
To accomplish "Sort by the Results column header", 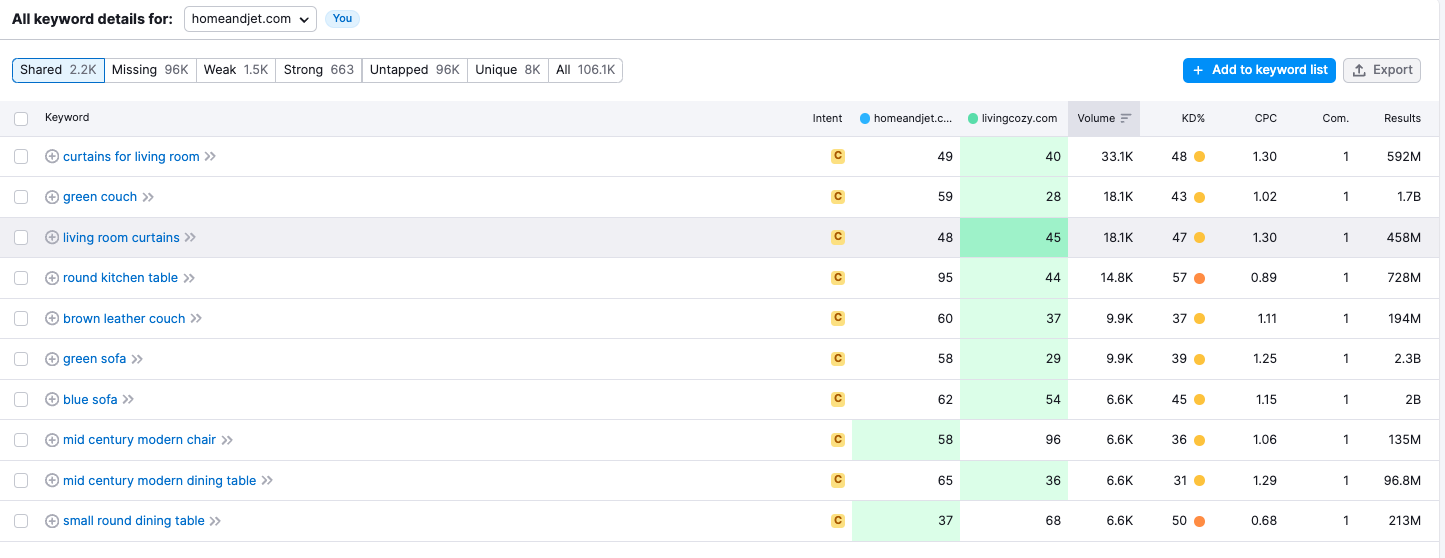I will pyautogui.click(x=1402, y=118).
